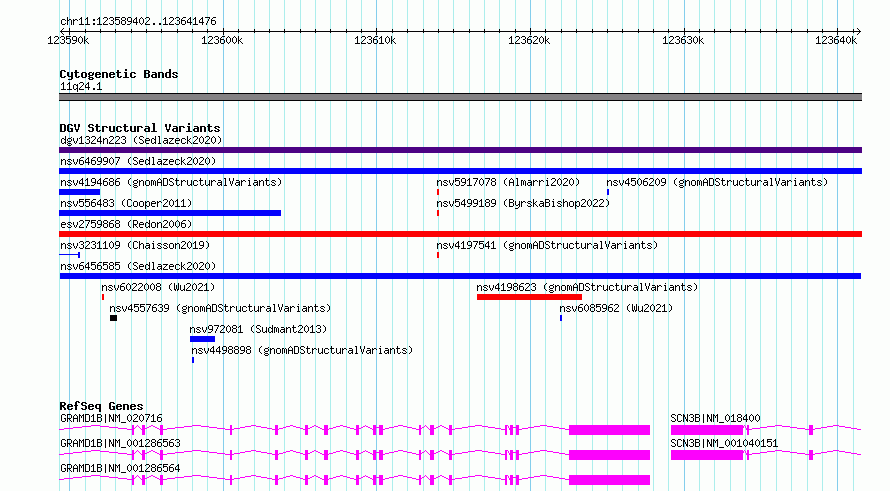Select the purple dgv1324n223 variant bar
Screen dimensions: 890x491
pyautogui.click(x=460, y=150)
